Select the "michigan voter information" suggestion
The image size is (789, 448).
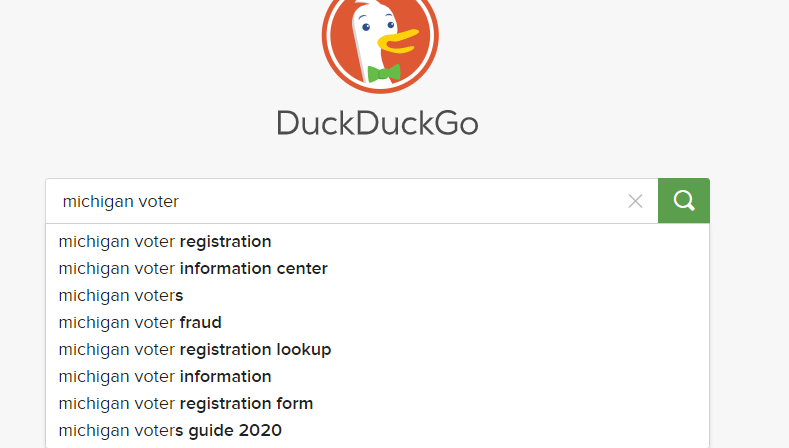[x=377, y=377]
